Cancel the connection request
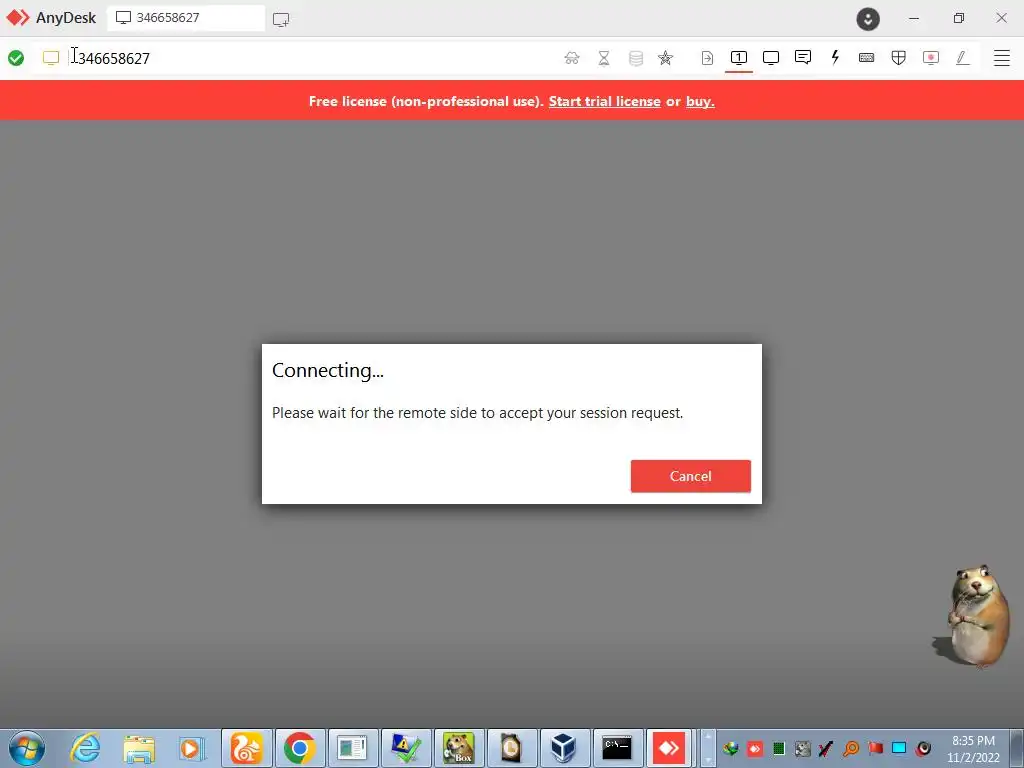The width and height of the screenshot is (1024, 768). 690,476
